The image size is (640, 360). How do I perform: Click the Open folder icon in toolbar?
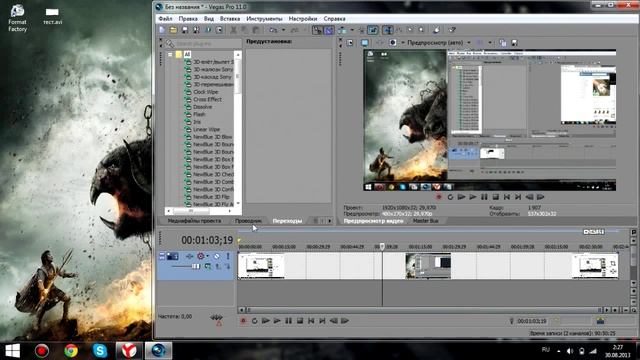pyautogui.click(x=173, y=30)
